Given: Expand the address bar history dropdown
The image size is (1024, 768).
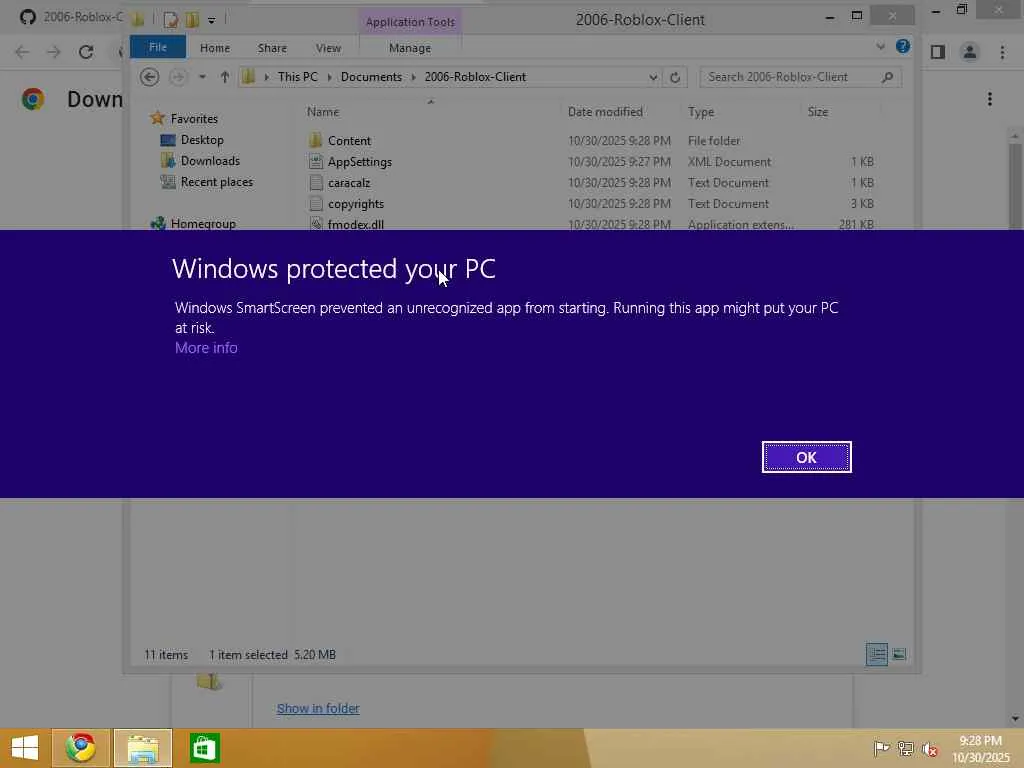Looking at the screenshot, I should (652, 77).
